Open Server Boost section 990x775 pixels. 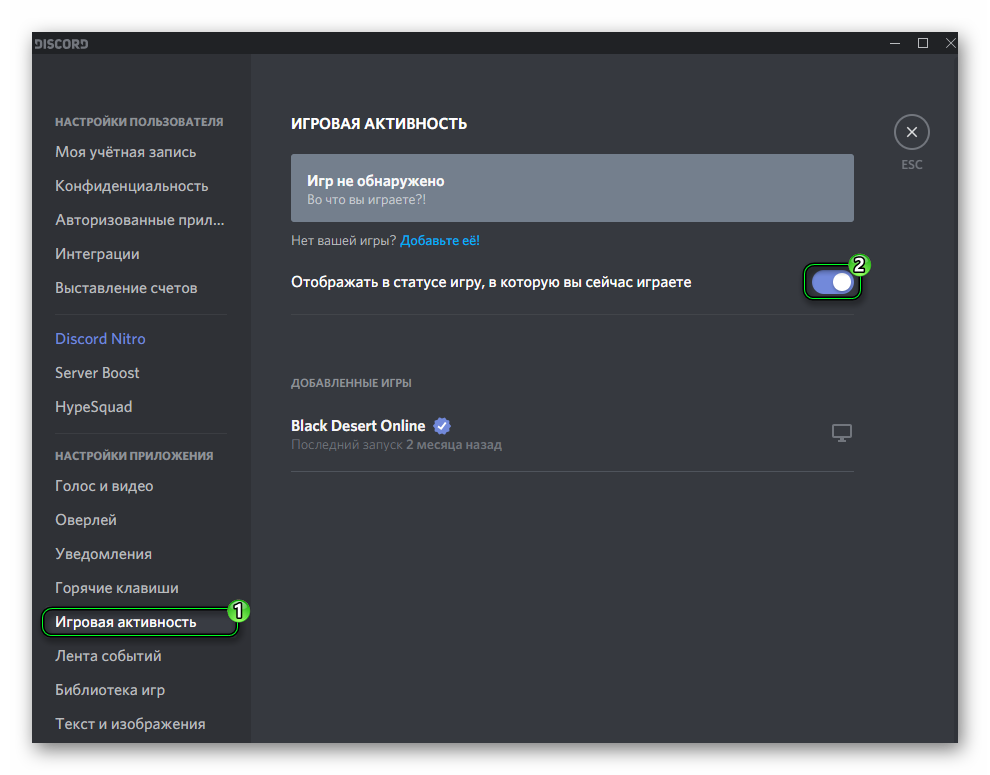(x=97, y=373)
